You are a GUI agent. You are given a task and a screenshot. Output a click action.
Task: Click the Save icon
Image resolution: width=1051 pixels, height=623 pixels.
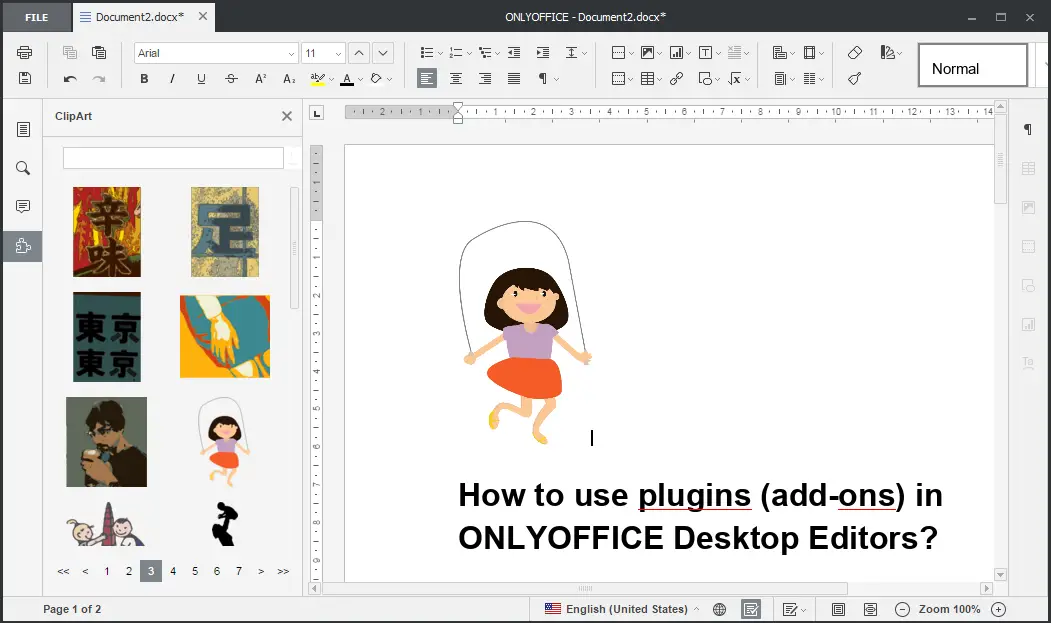pos(24,78)
